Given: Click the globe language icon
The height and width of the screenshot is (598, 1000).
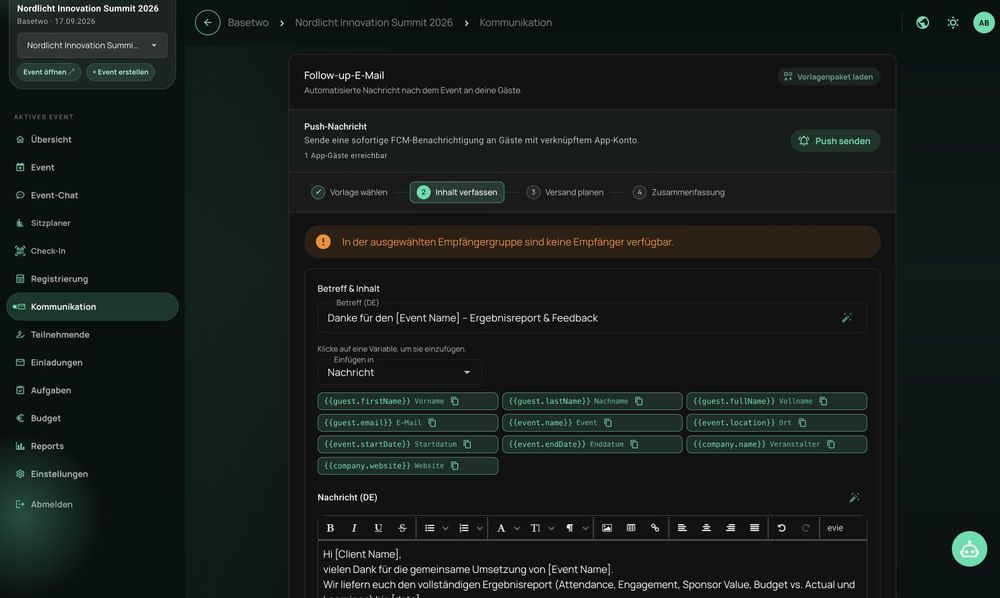Looking at the screenshot, I should tap(922, 22).
